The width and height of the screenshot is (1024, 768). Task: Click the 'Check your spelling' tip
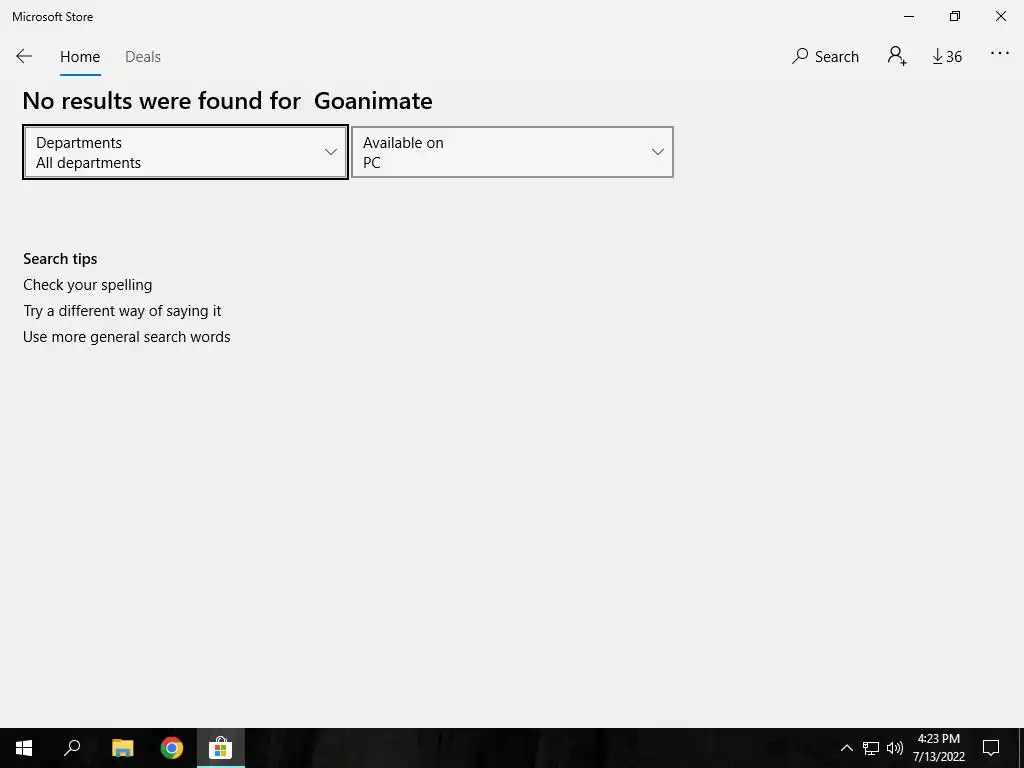coord(88,285)
